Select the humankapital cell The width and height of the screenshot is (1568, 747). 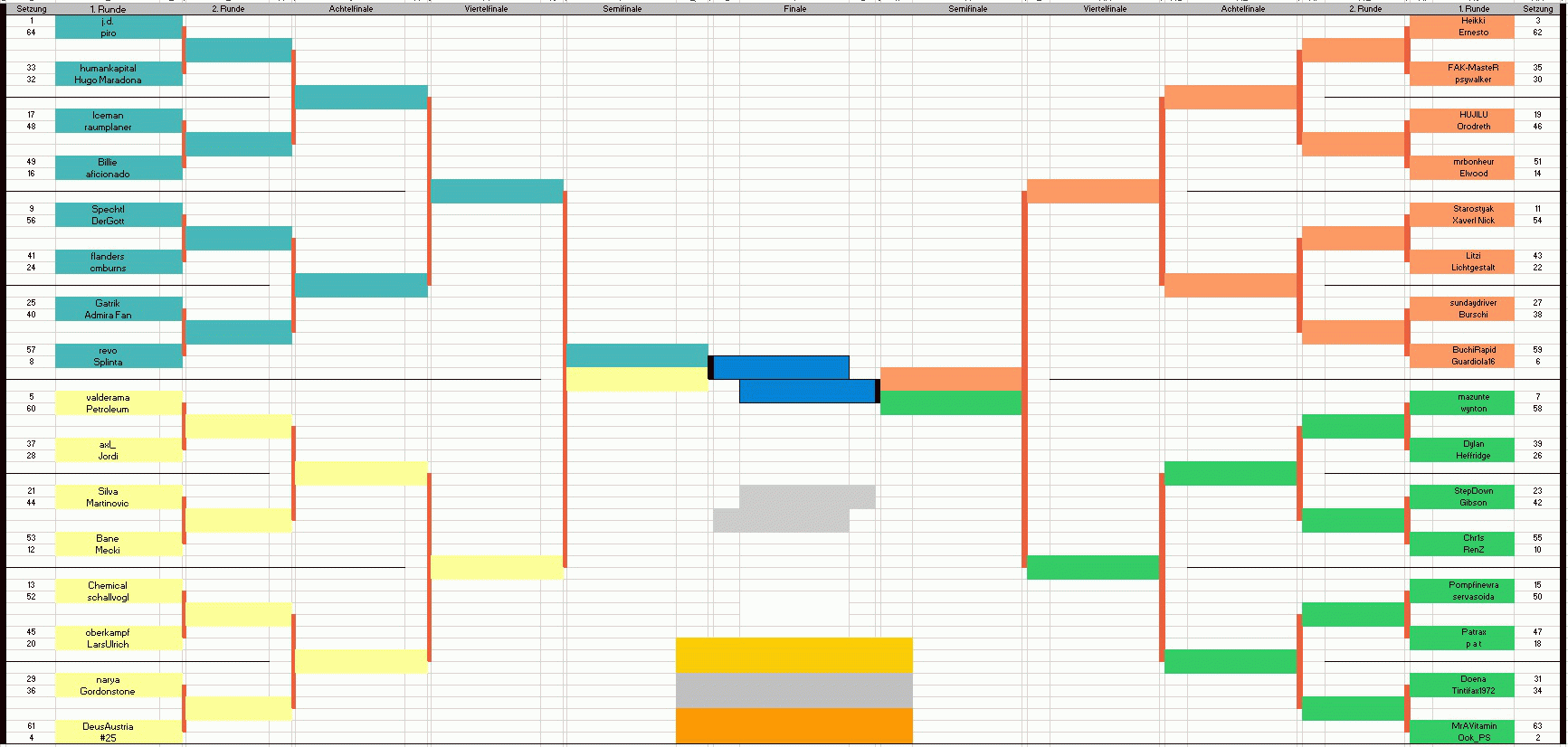pyautogui.click(x=119, y=68)
